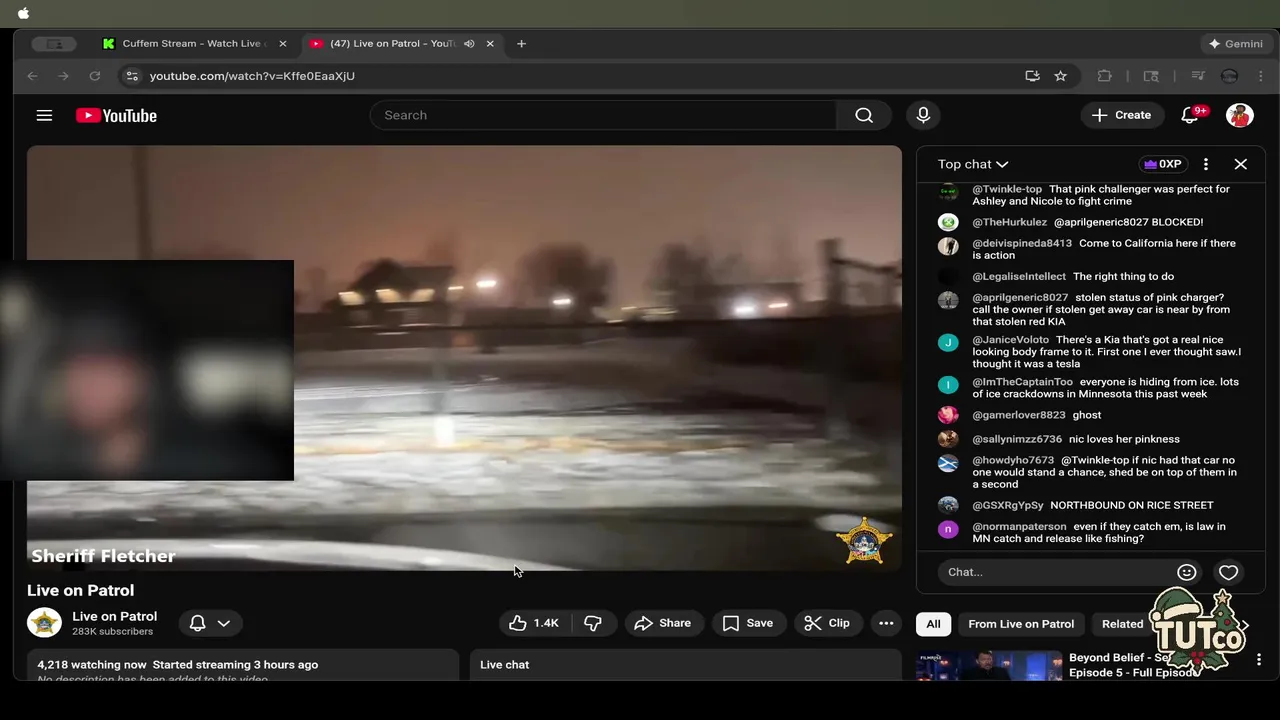View site information icon in the address bar
Viewport: 1280px width, 720px height.
pyautogui.click(x=132, y=76)
